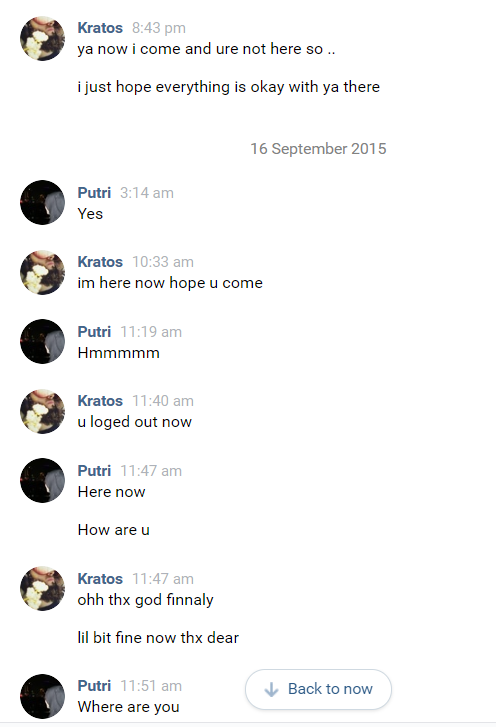Click Putri avatar at 11:19 am message
The width and height of the screenshot is (496, 727).
click(43, 342)
